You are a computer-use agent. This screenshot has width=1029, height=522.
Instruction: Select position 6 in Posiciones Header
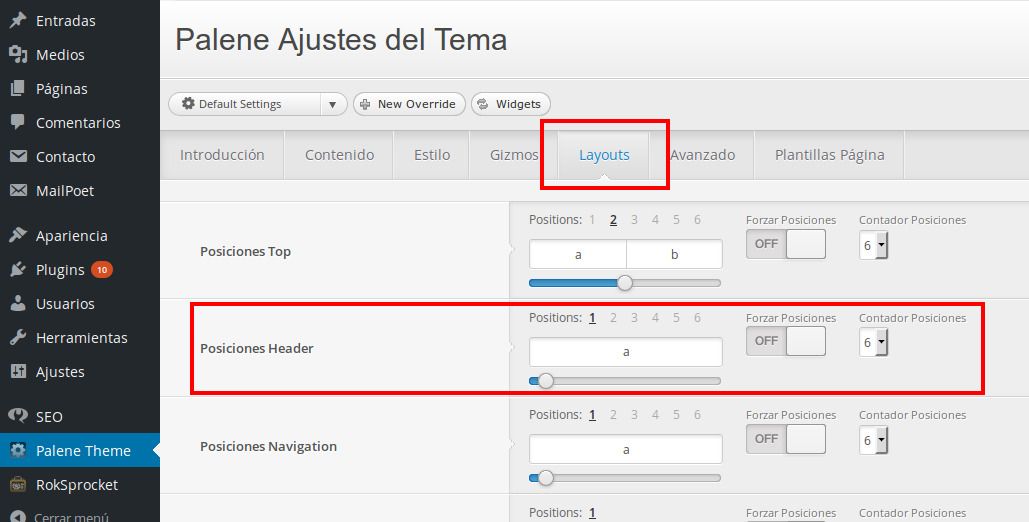697,318
